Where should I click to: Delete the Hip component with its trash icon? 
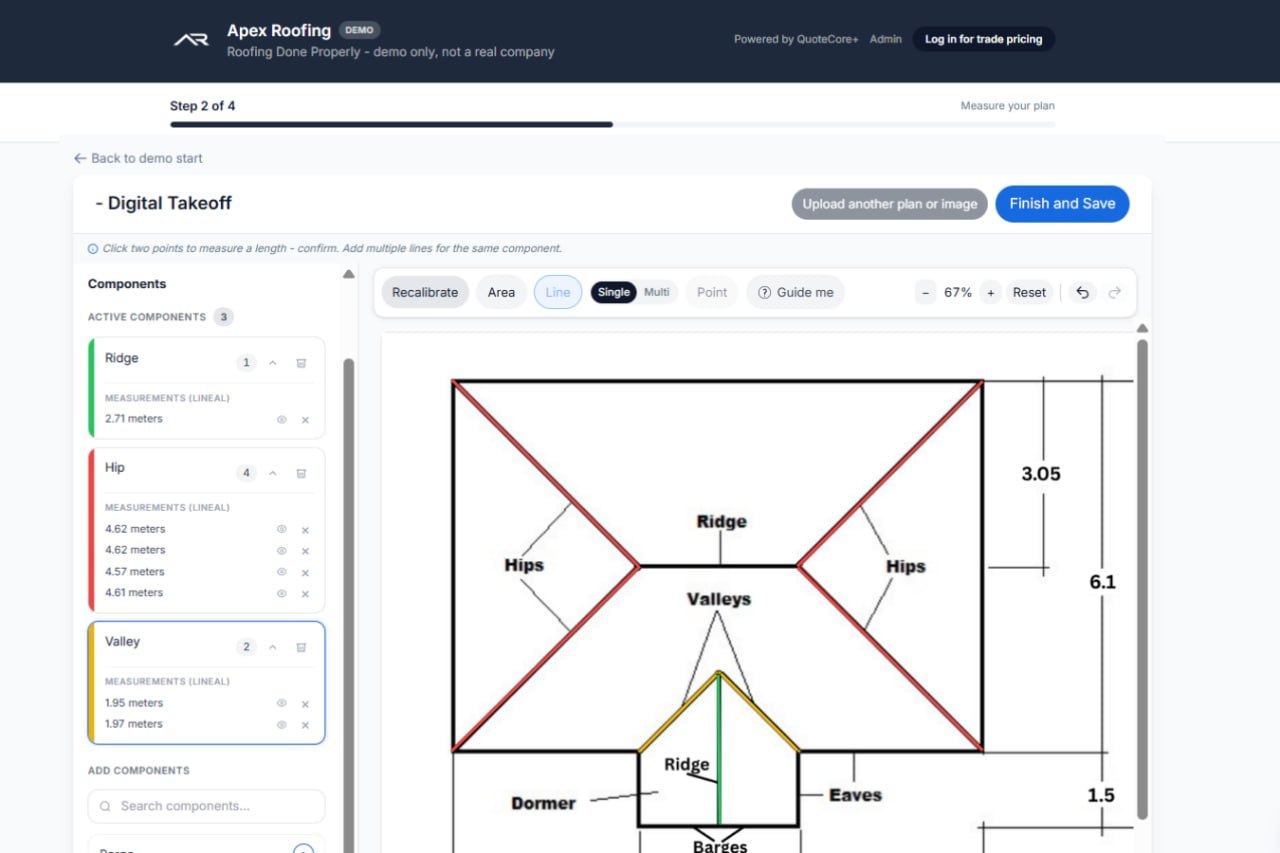point(301,473)
